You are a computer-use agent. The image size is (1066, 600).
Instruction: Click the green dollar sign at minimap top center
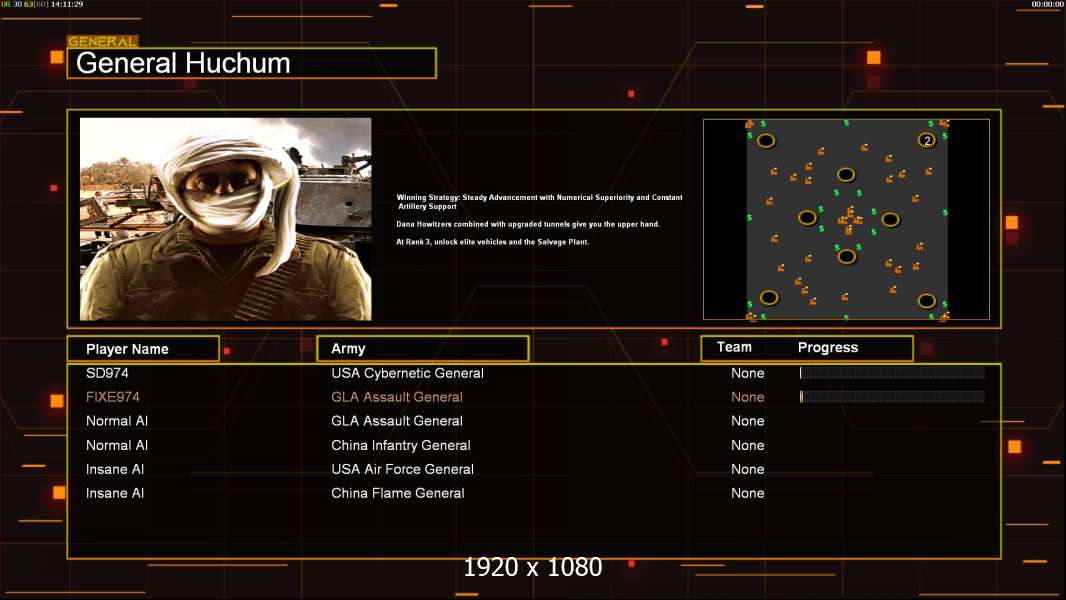point(846,123)
